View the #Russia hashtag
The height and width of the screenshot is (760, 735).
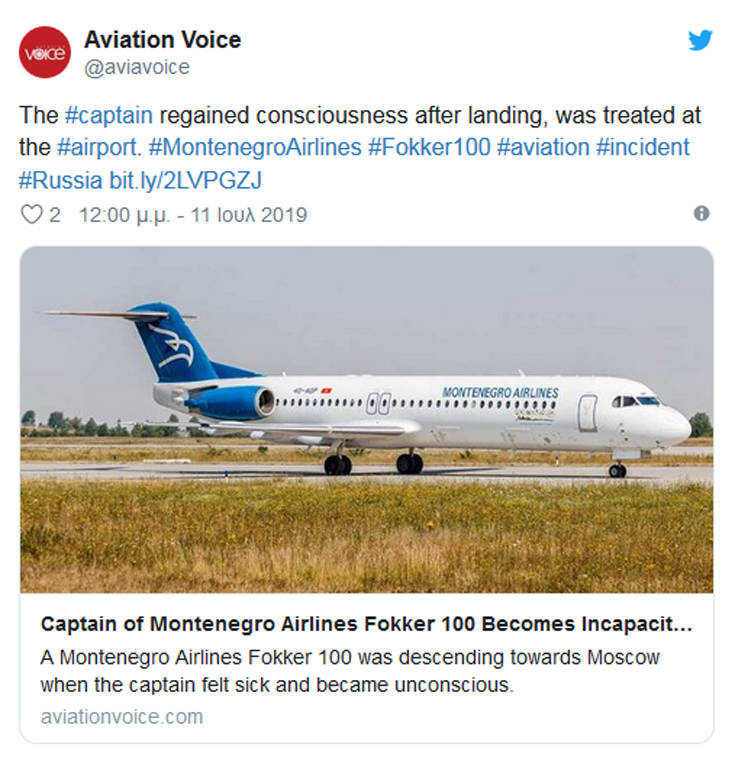click(61, 180)
